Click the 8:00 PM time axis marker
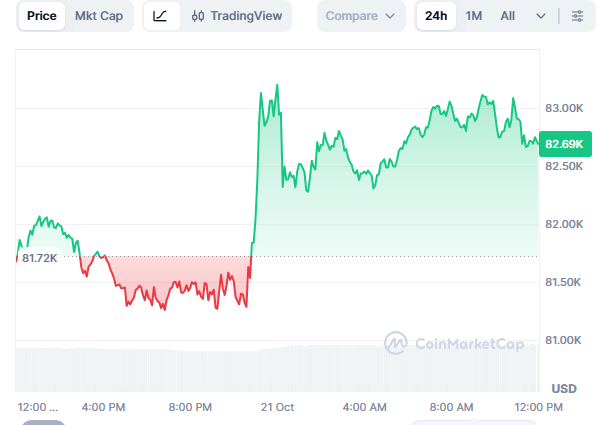Screen dimensions: 598x425 tap(190, 407)
